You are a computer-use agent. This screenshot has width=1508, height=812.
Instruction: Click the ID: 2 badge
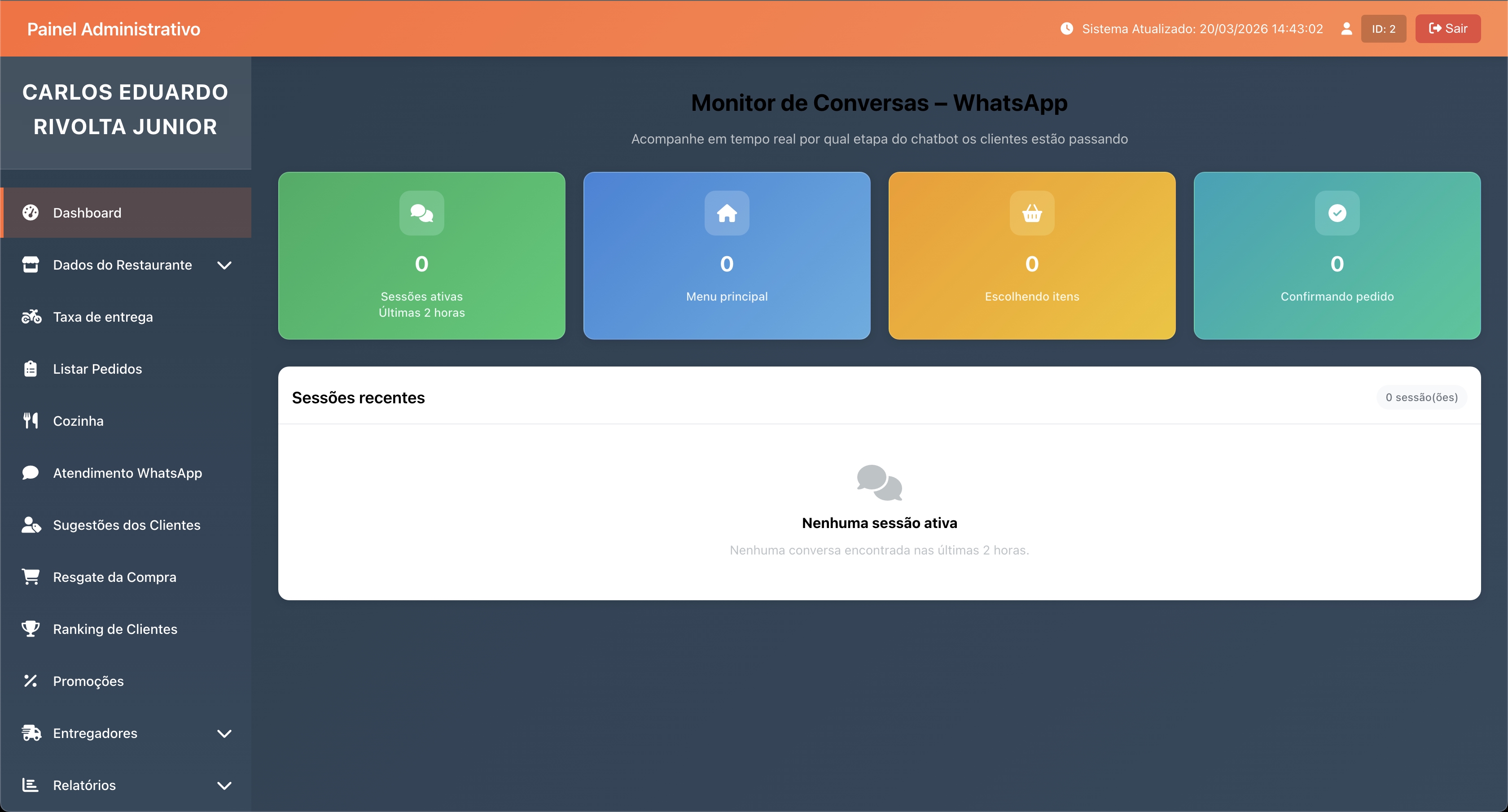[1384, 28]
